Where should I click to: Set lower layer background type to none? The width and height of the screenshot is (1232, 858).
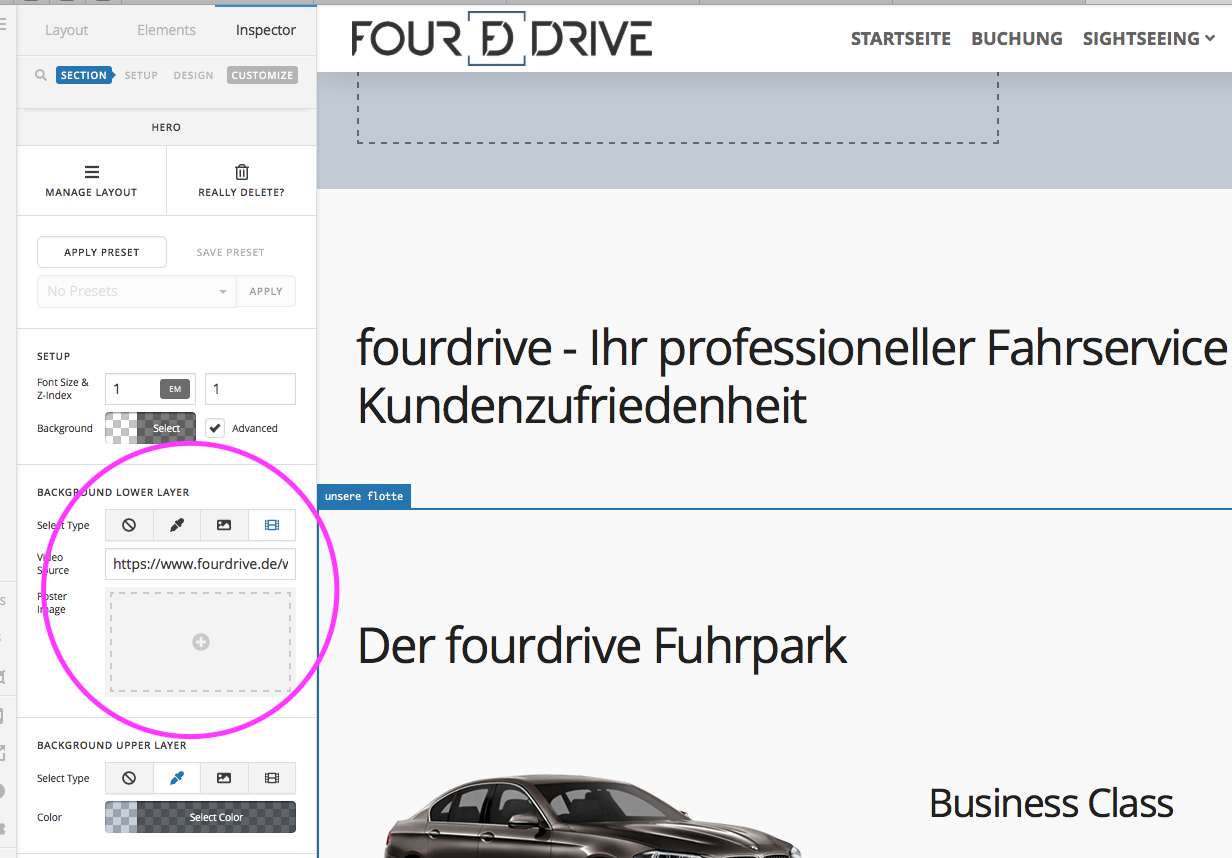click(x=129, y=525)
